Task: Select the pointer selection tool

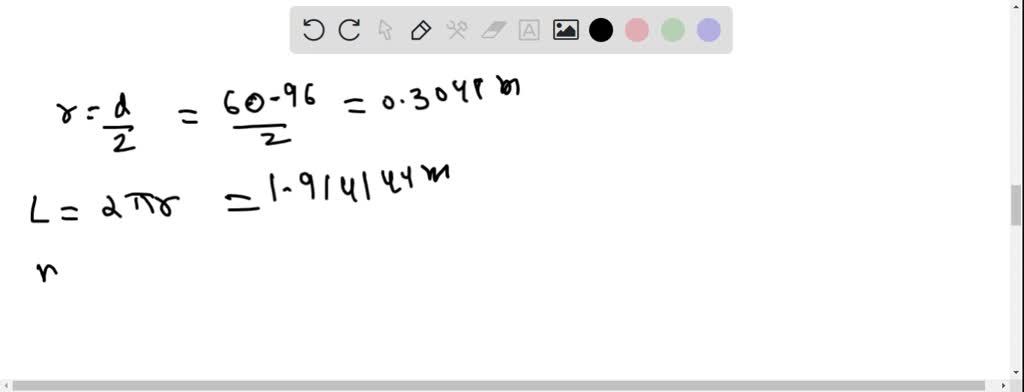Action: 385,30
